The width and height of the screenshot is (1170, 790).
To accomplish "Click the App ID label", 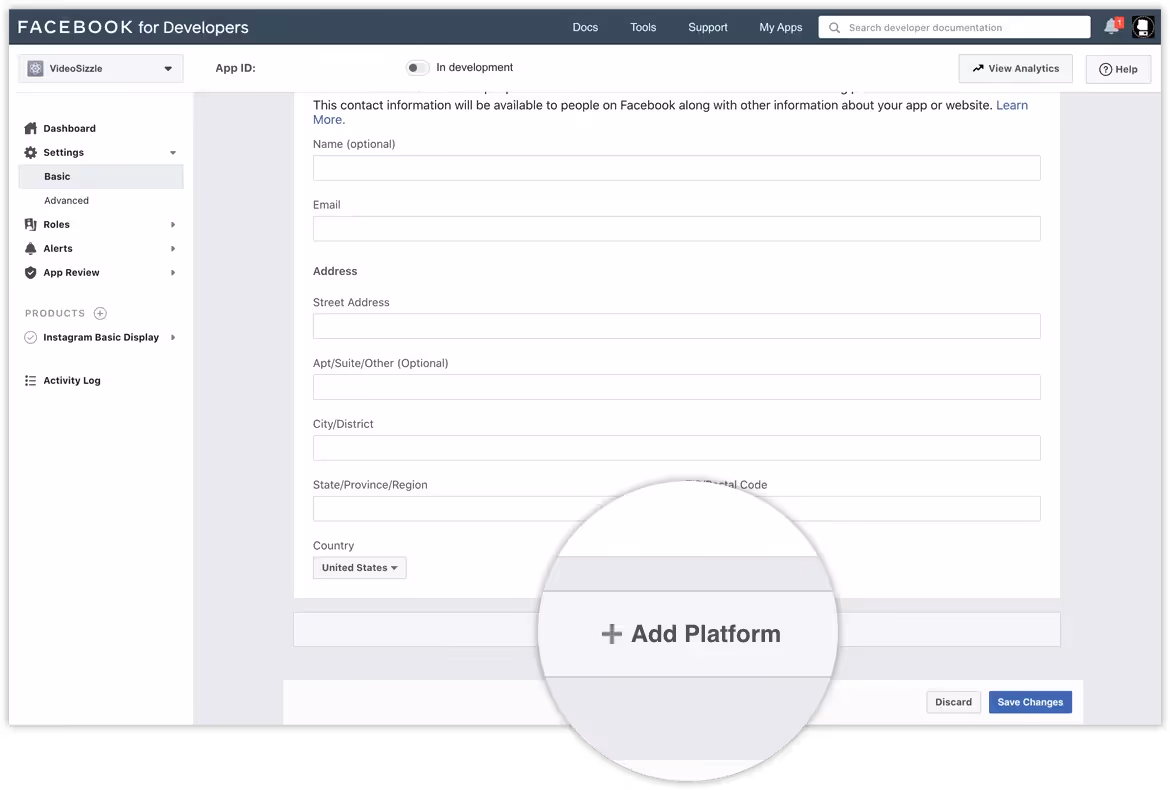I will (236, 68).
